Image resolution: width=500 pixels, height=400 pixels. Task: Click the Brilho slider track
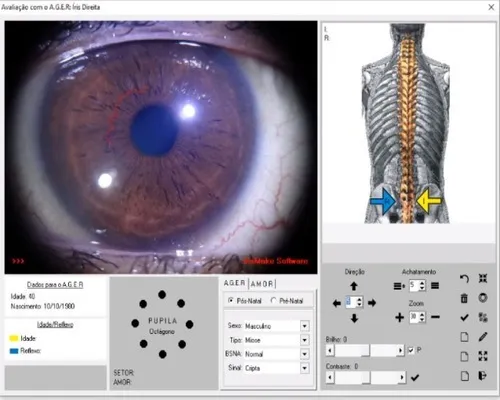coord(365,350)
